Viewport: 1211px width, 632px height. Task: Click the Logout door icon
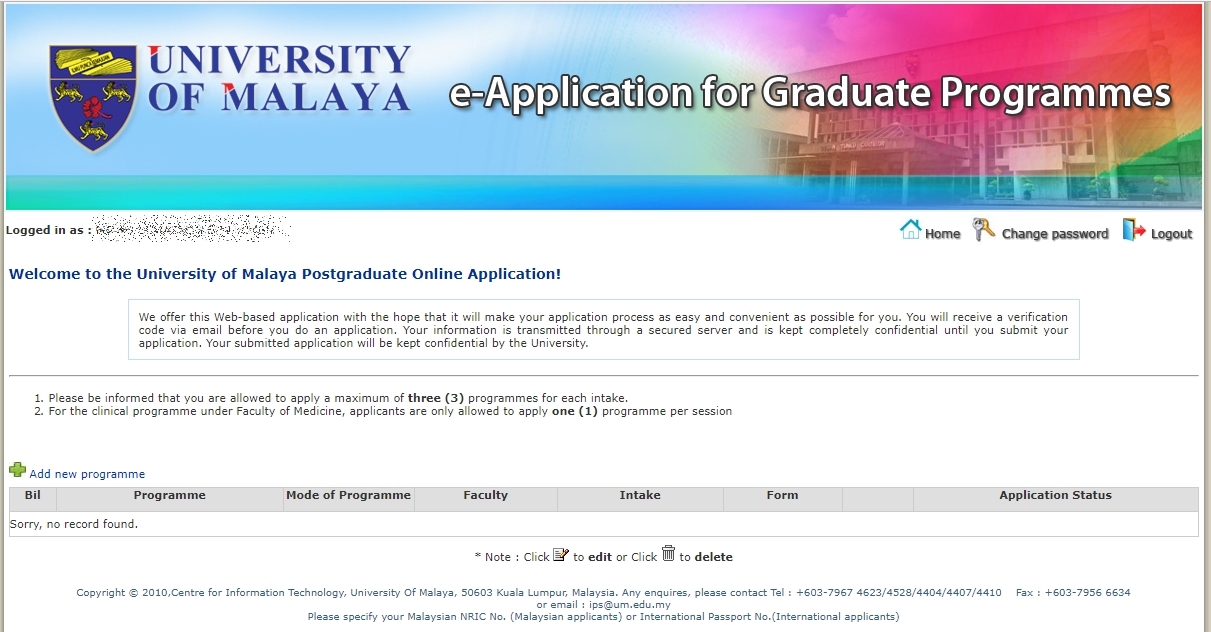coord(1133,230)
